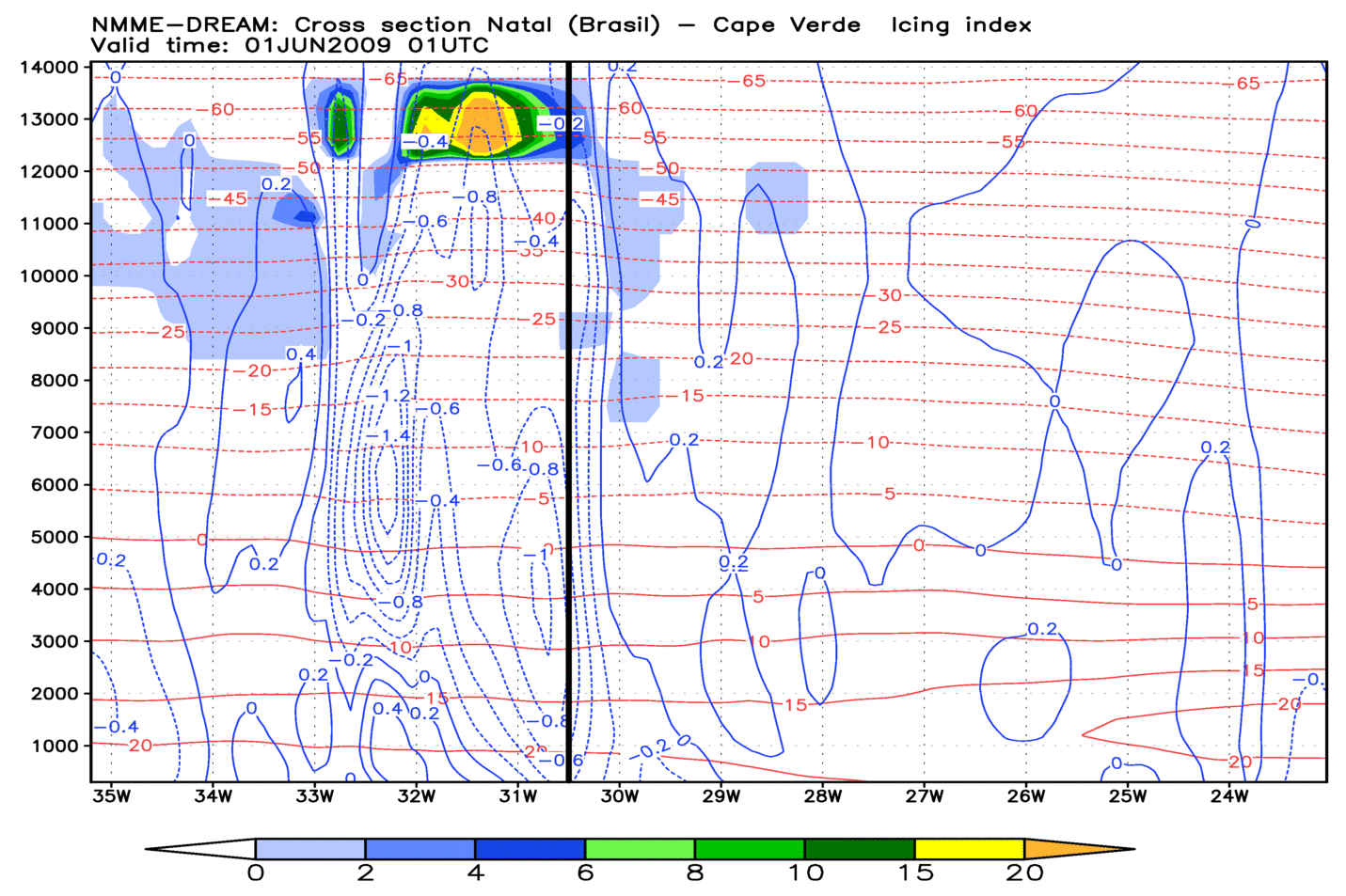Click the y-axis label 9000
This screenshot has width=1346, height=896.
coord(55,328)
